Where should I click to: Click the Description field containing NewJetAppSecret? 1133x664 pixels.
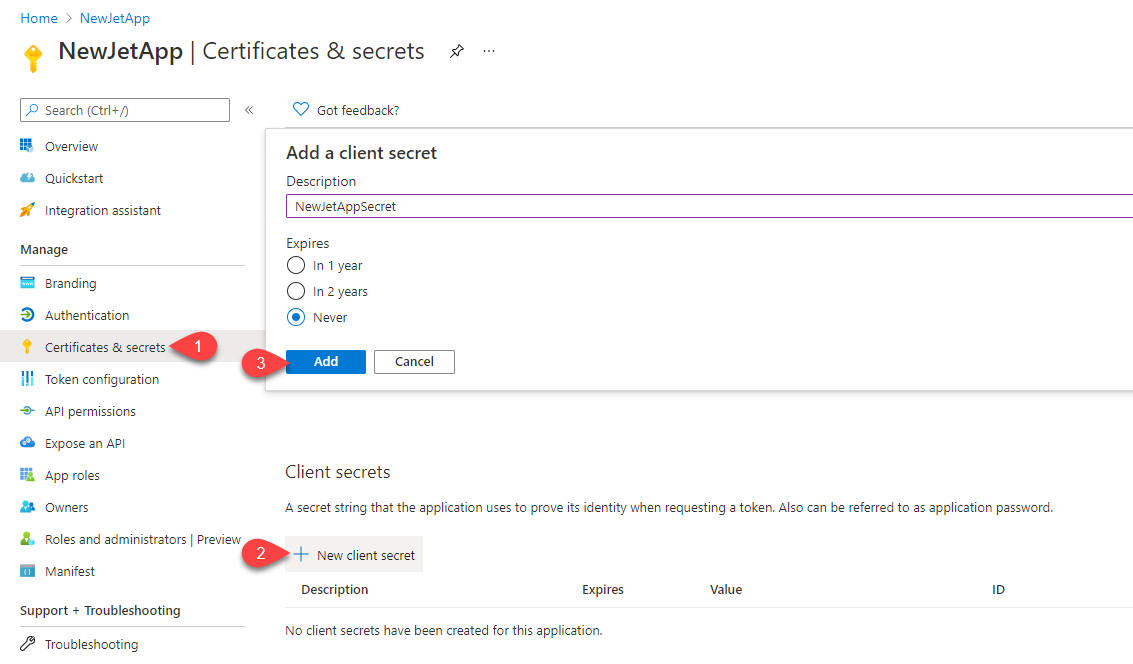point(710,206)
